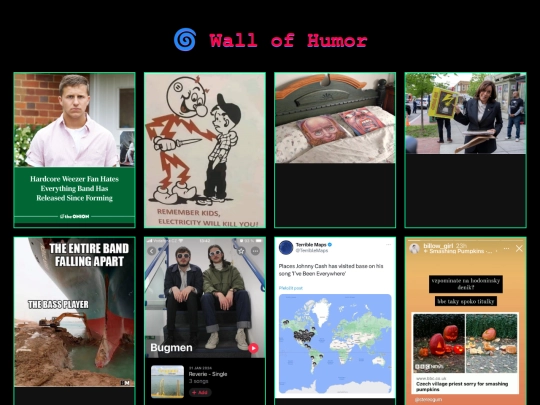Image resolution: width=540 pixels, height=405 pixels.
Task: Click the Bugmen artist name text
Action: (171, 347)
